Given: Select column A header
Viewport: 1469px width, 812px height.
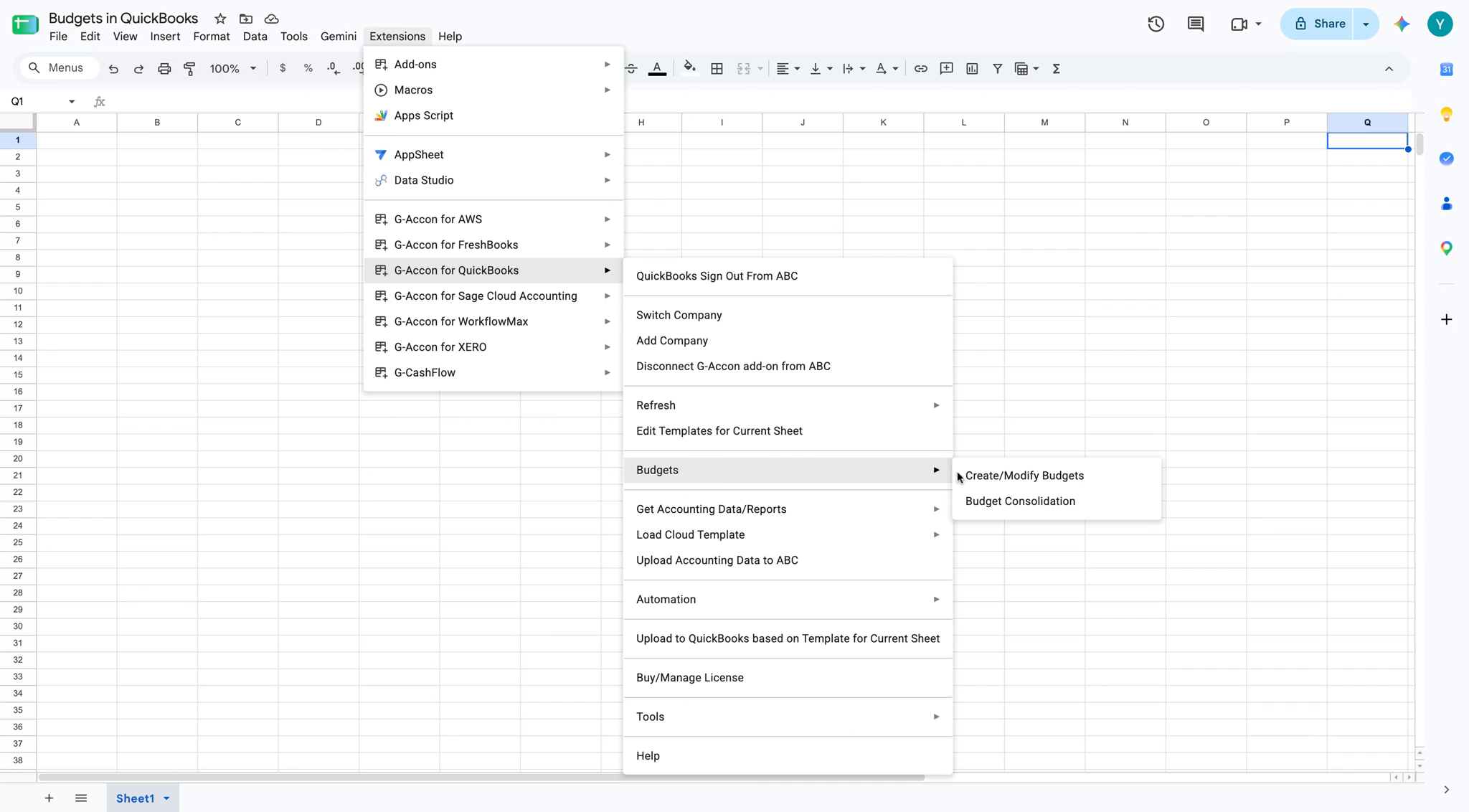Looking at the screenshot, I should point(77,123).
